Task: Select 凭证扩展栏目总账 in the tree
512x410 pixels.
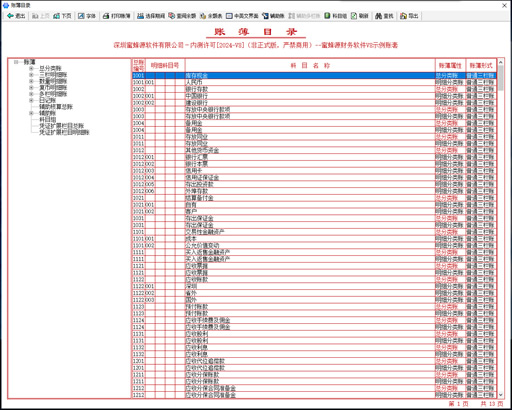Action: point(61,126)
